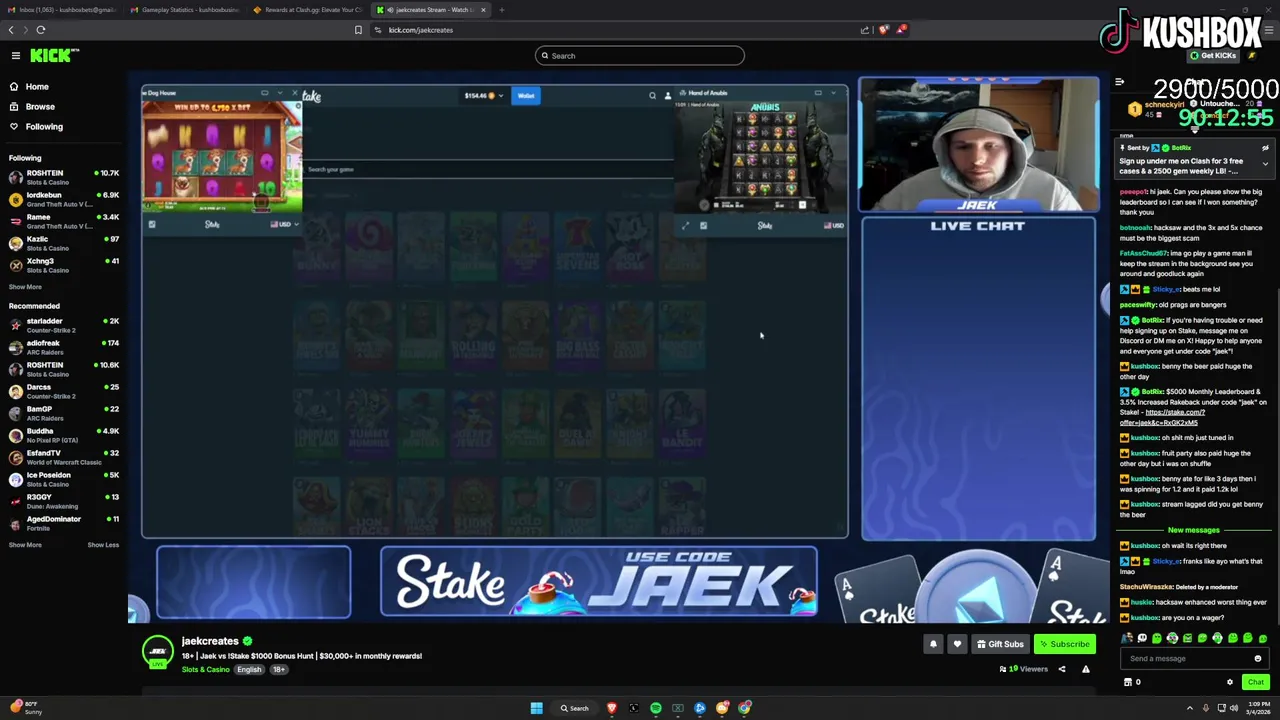Image resolution: width=1280 pixels, height=720 pixels.
Task: Collapse the chat panel arrow
Action: point(1119,82)
